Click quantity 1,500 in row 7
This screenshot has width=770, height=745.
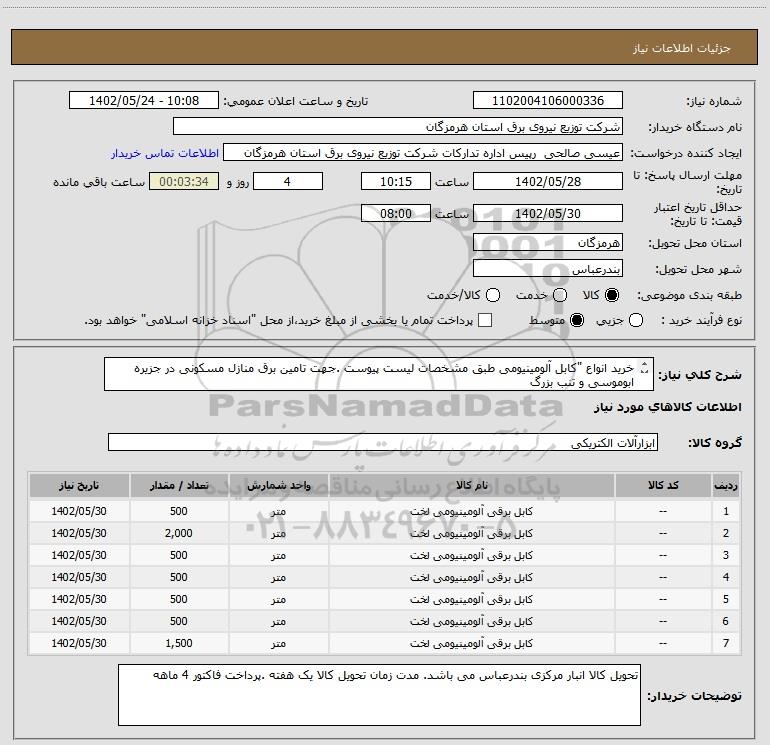pos(179,643)
